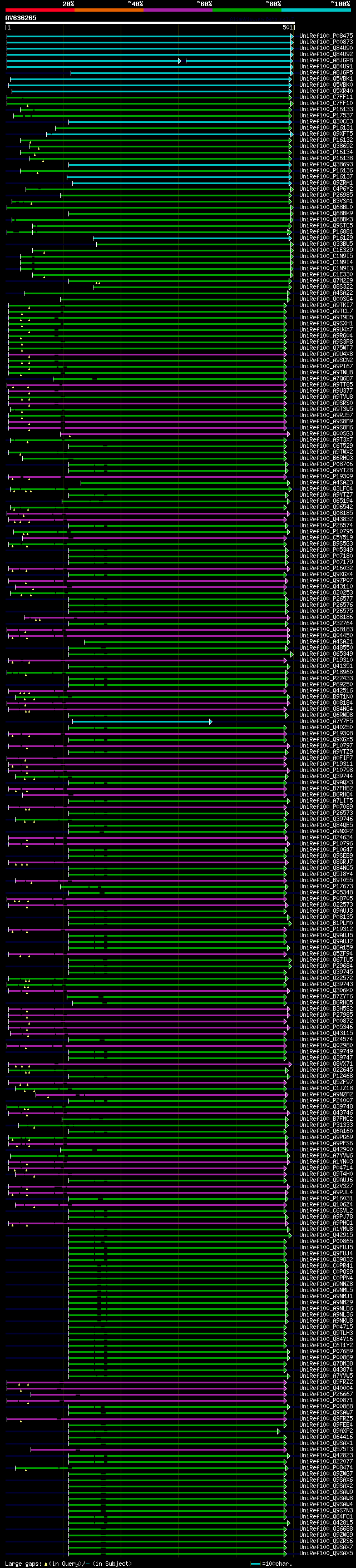Image resolution: width=356 pixels, height=1568 pixels.
Task: Select hit label UniRef100_P17537
Action: [x=326, y=116]
